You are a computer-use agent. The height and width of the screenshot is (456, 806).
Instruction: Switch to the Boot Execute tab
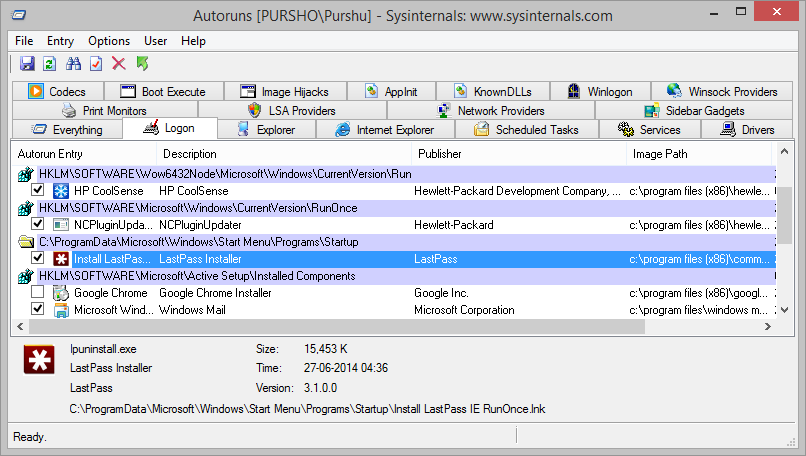(x=164, y=92)
